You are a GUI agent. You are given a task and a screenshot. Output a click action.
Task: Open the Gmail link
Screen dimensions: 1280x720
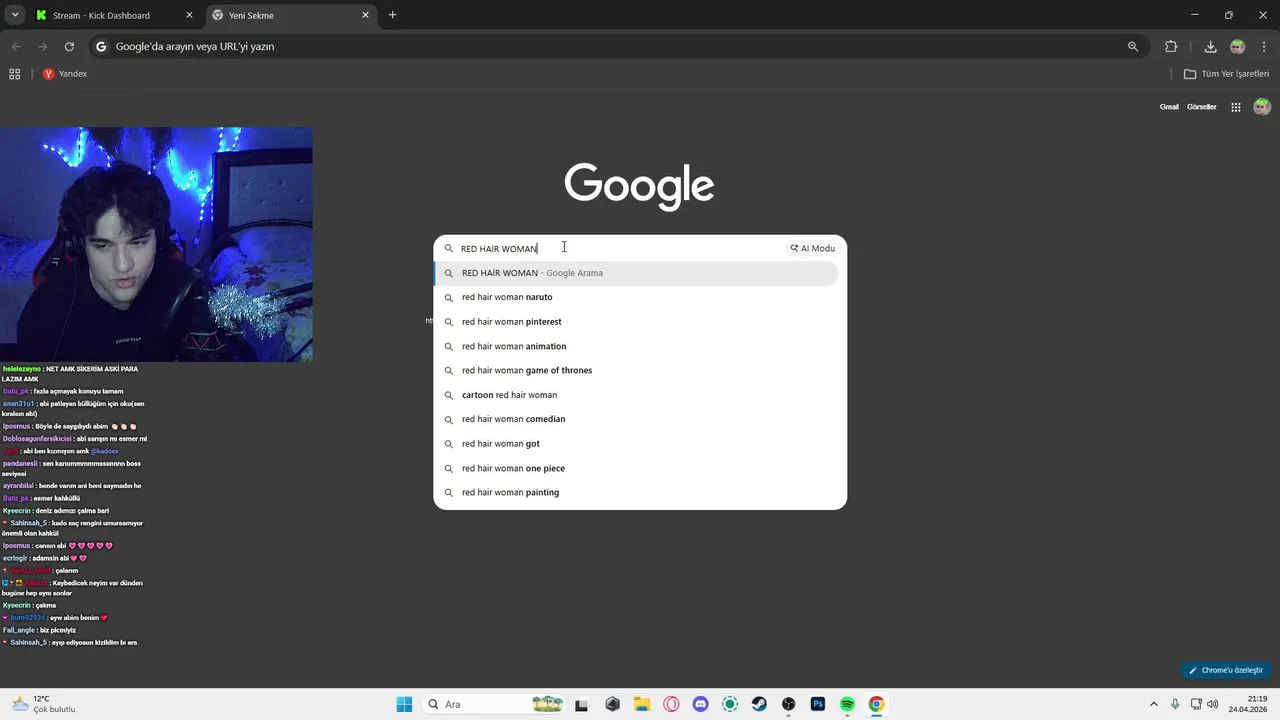coord(1169,107)
